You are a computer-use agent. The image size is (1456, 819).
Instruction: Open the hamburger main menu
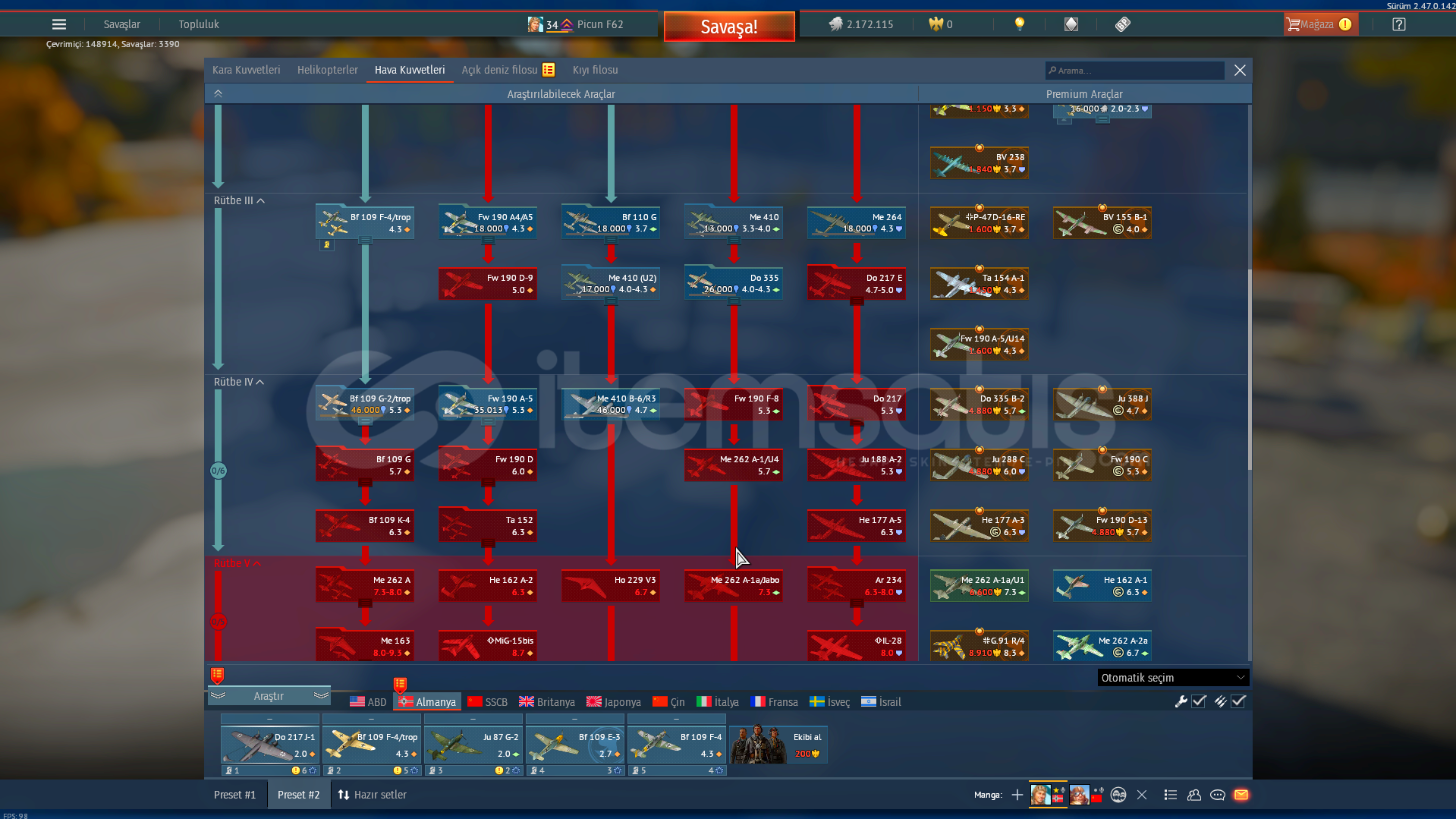tap(59, 24)
